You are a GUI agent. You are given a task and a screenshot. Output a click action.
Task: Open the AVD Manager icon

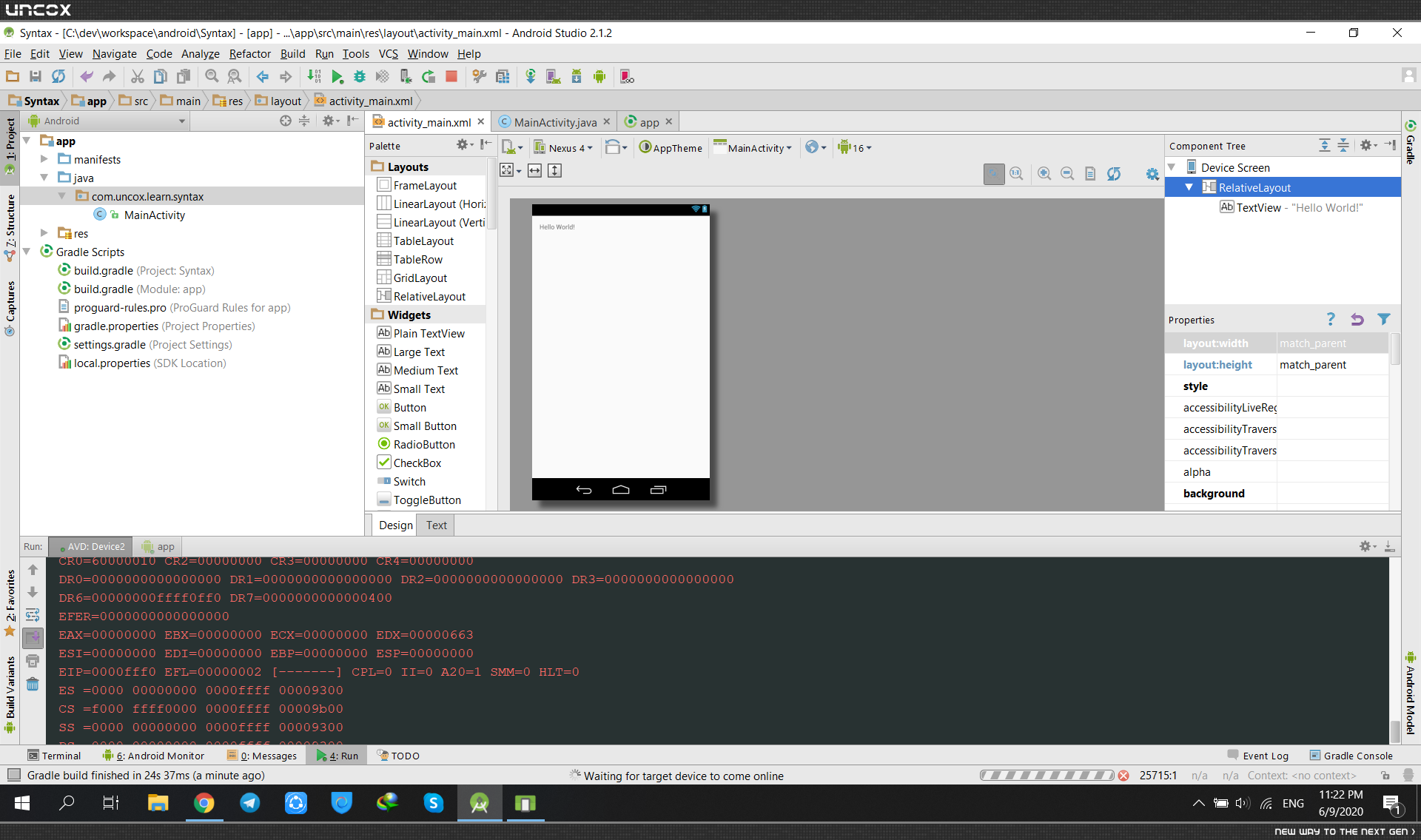click(553, 76)
